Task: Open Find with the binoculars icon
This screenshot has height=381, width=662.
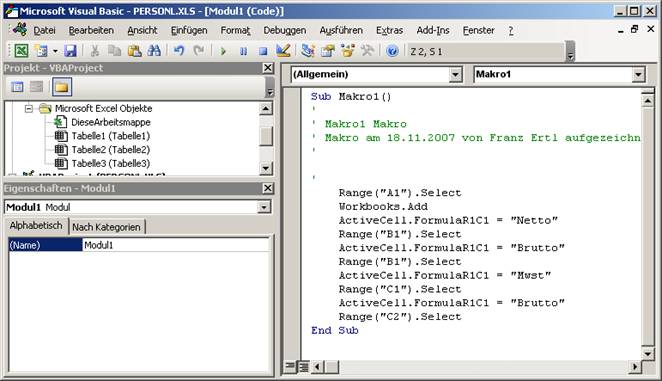Action: tap(154, 51)
